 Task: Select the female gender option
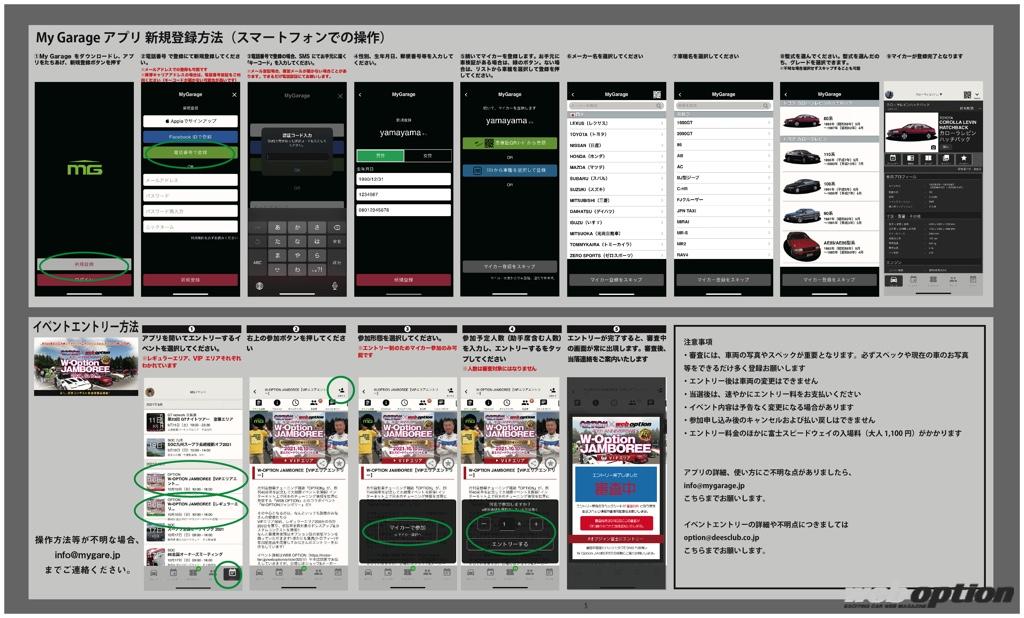pyautogui.click(x=428, y=156)
